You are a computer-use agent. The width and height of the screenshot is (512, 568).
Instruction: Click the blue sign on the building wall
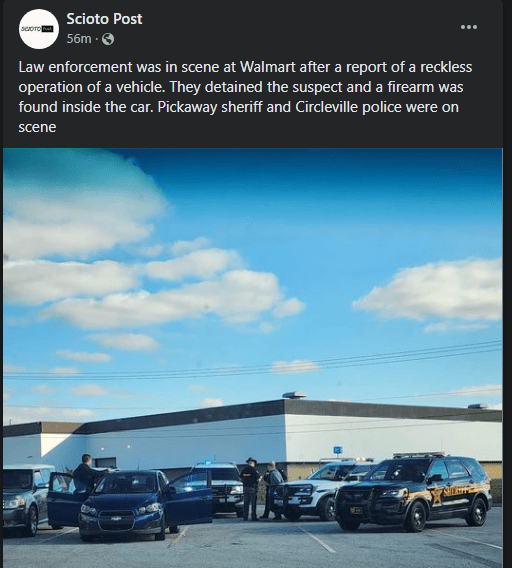pos(338,450)
